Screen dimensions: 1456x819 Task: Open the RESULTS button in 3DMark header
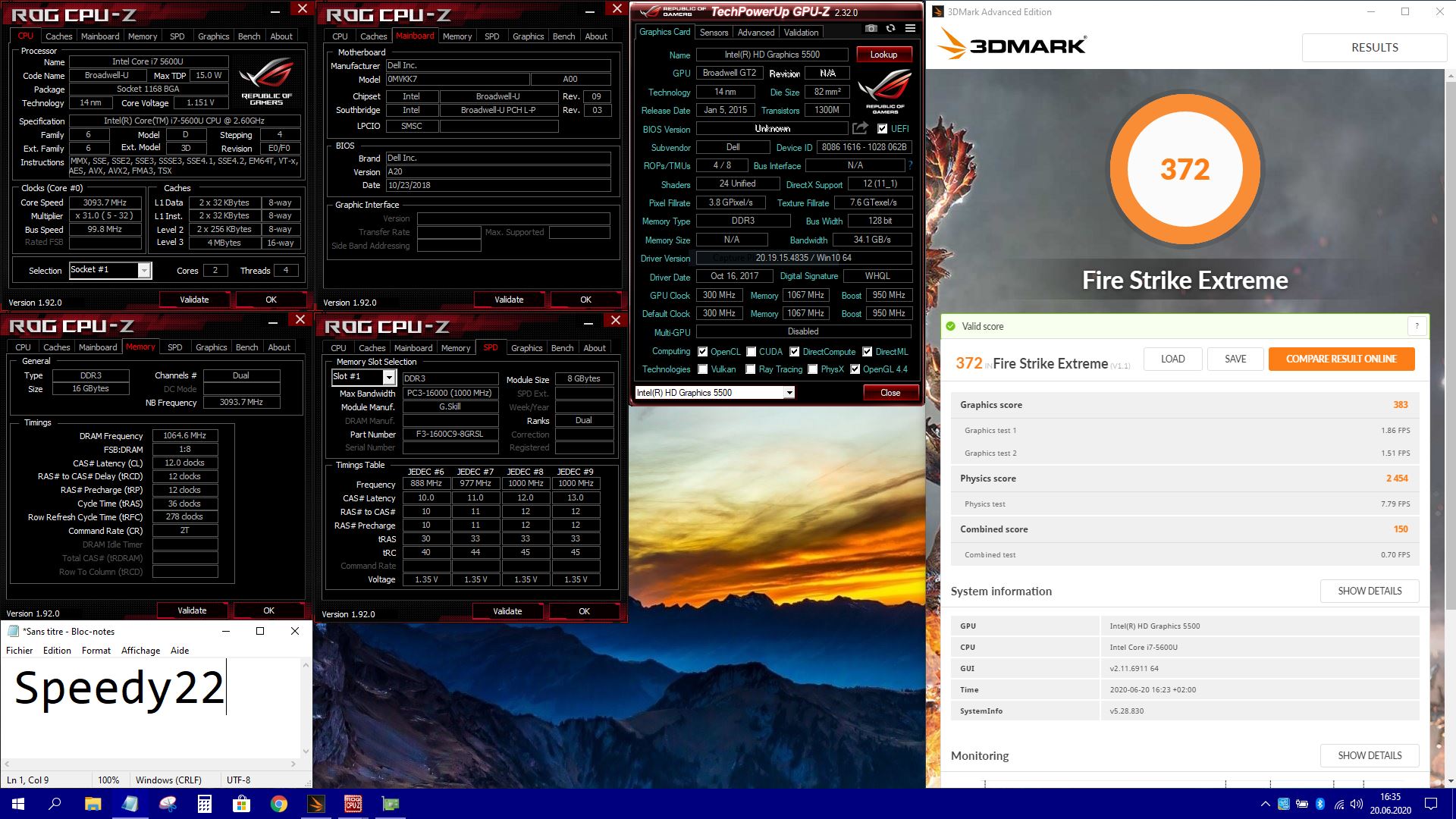(x=1374, y=47)
